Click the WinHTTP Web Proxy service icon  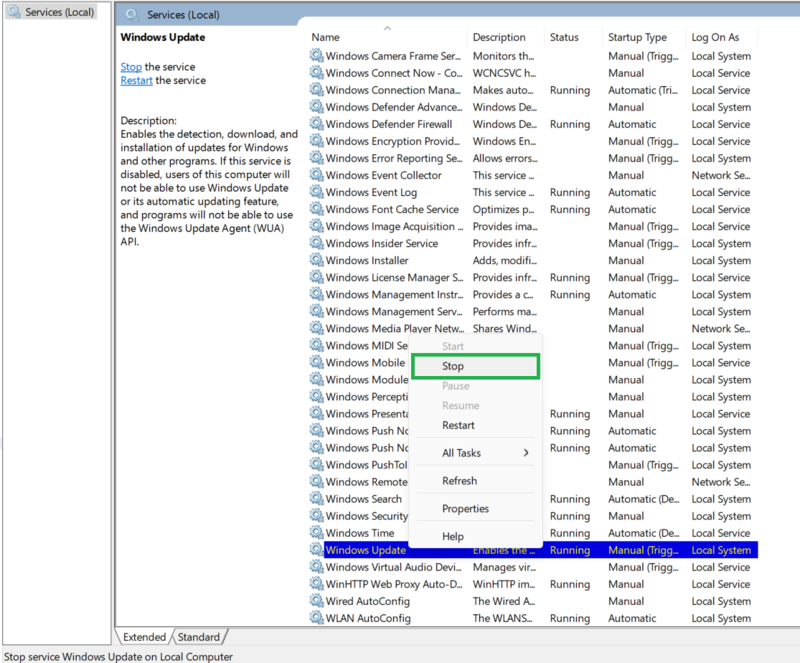click(x=317, y=584)
